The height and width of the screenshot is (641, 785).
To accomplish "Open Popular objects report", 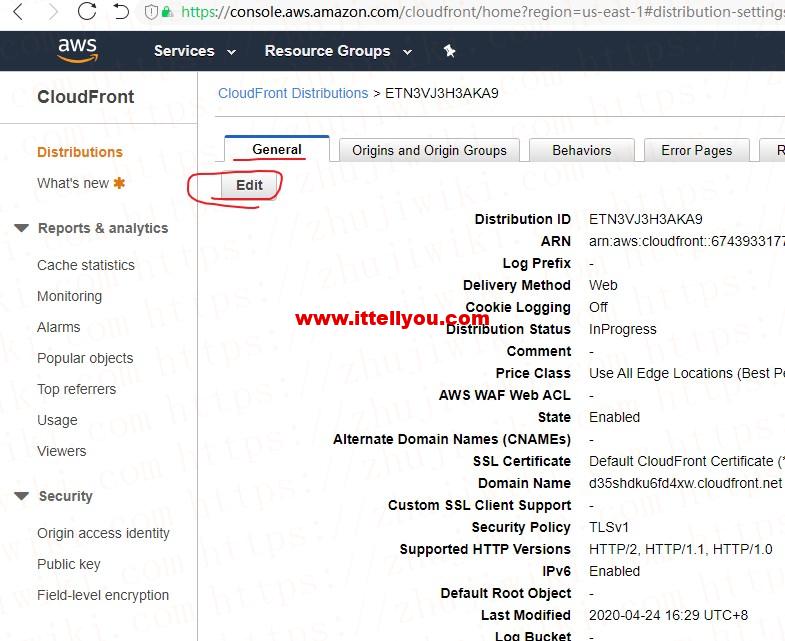I will point(85,359).
